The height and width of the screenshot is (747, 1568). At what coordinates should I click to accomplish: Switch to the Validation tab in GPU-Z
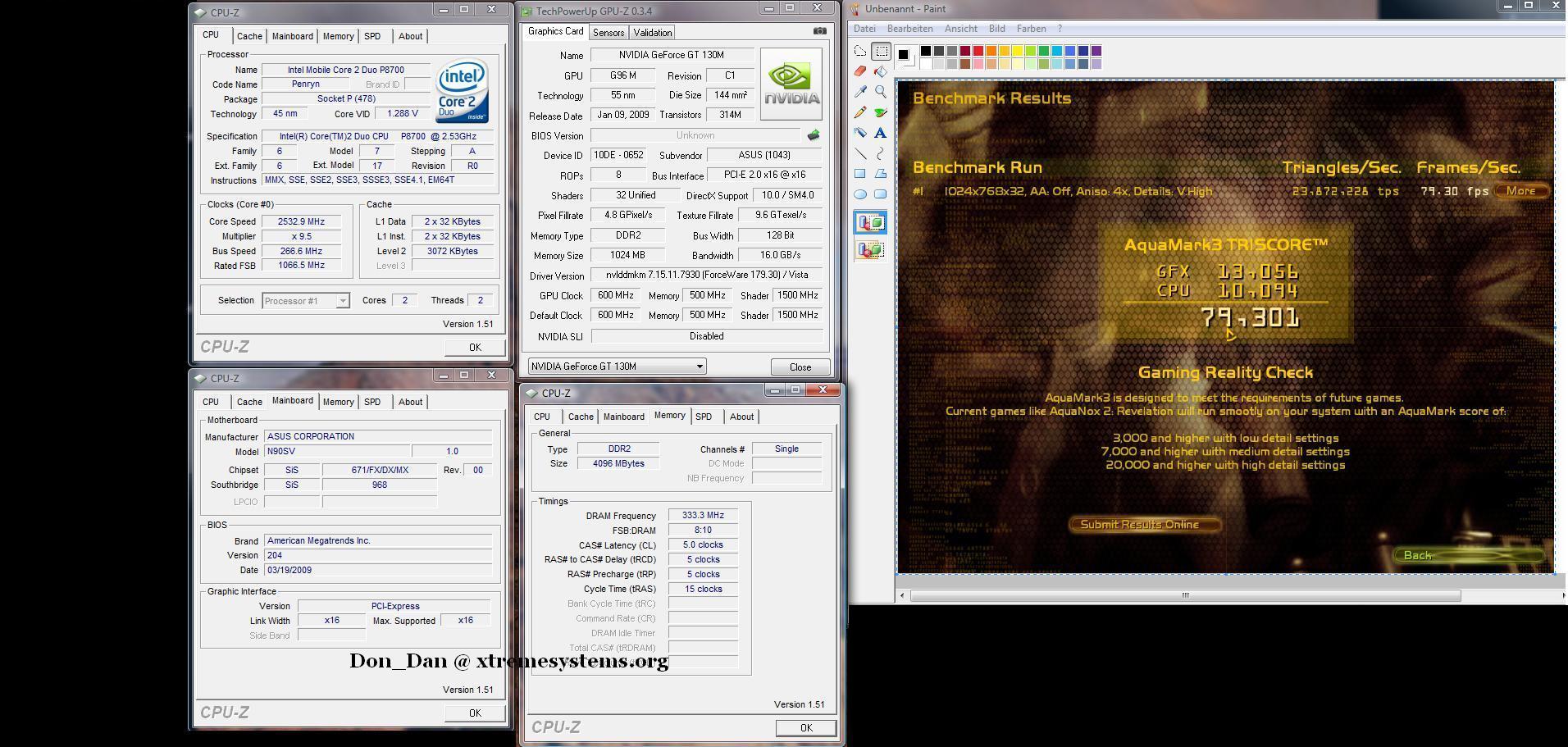[653, 33]
